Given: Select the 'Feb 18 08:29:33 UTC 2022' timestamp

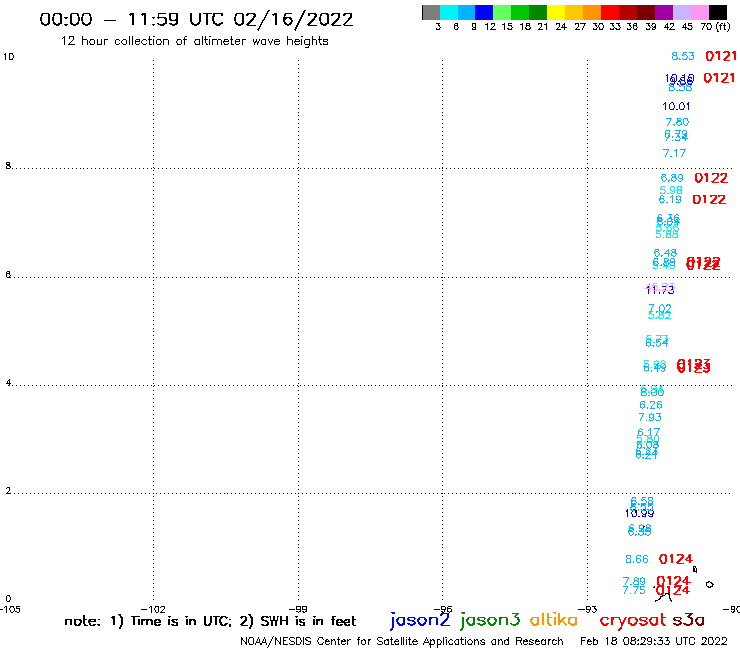Looking at the screenshot, I should pyautogui.click(x=654, y=641).
